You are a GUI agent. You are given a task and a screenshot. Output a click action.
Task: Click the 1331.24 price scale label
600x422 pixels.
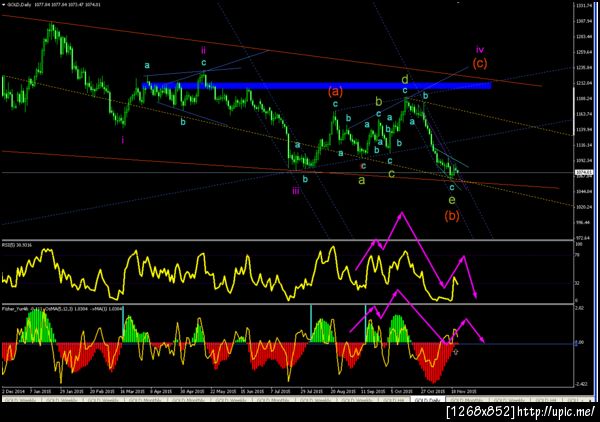[584, 5]
